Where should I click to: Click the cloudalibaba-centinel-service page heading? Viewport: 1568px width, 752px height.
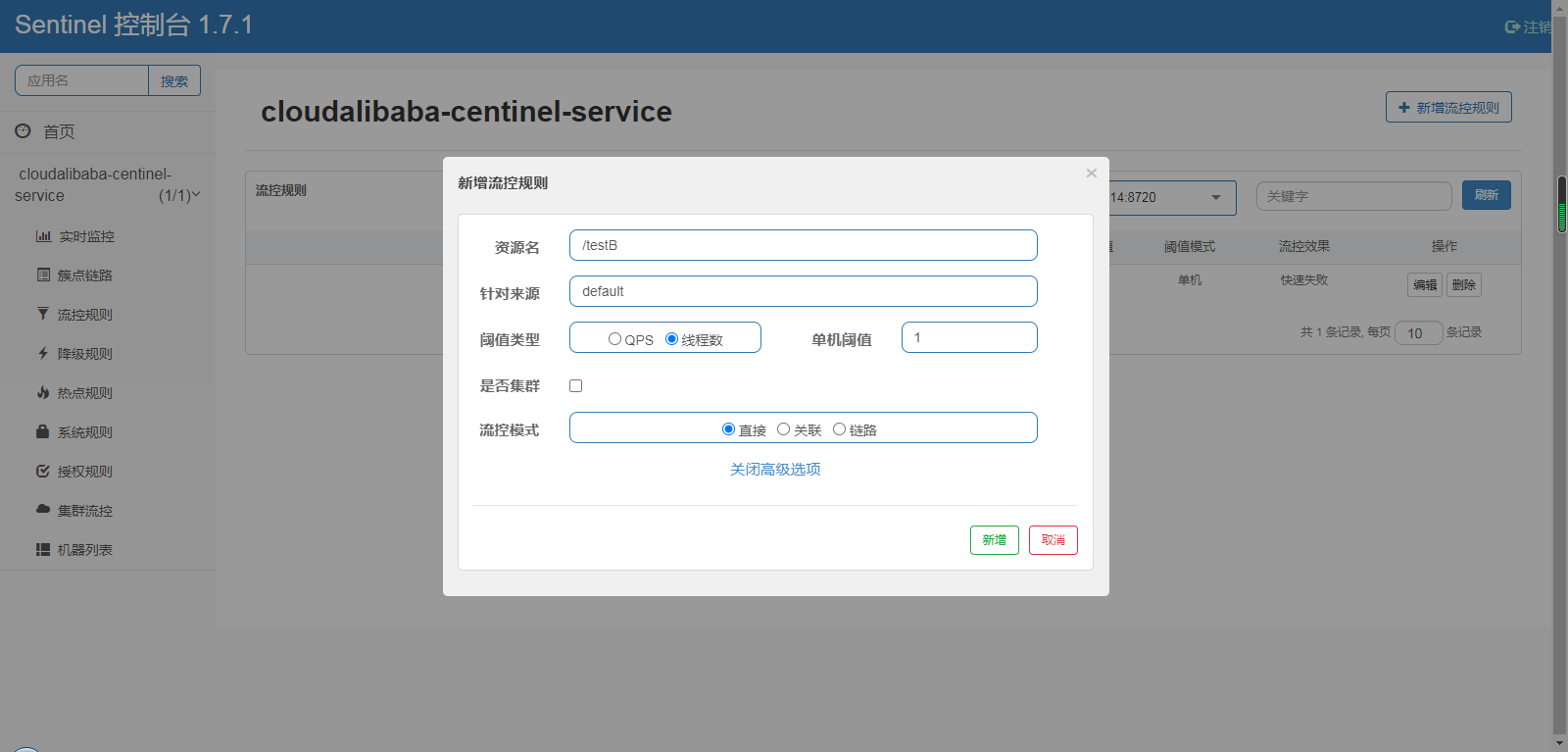pyautogui.click(x=466, y=112)
